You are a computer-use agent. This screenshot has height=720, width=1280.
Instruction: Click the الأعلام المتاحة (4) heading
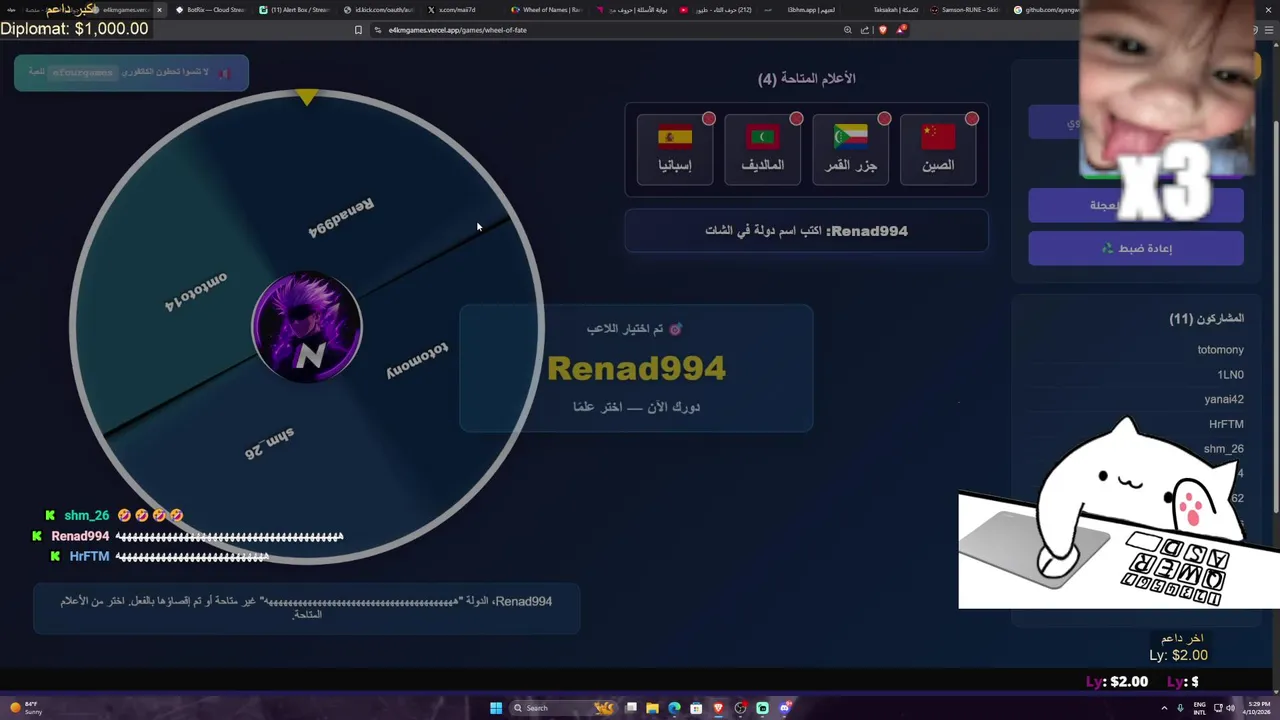pyautogui.click(x=807, y=78)
